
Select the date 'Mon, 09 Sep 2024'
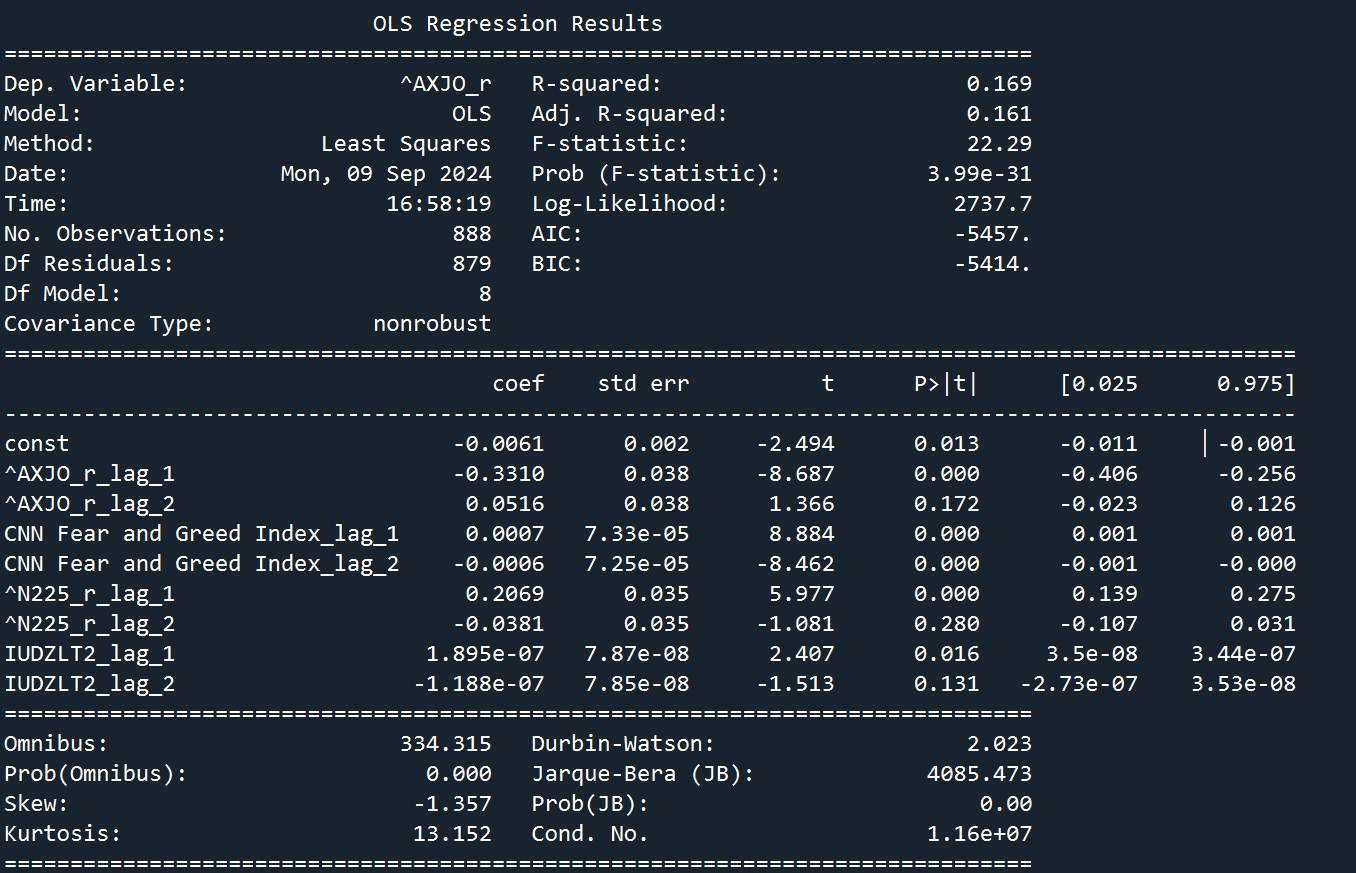(386, 174)
